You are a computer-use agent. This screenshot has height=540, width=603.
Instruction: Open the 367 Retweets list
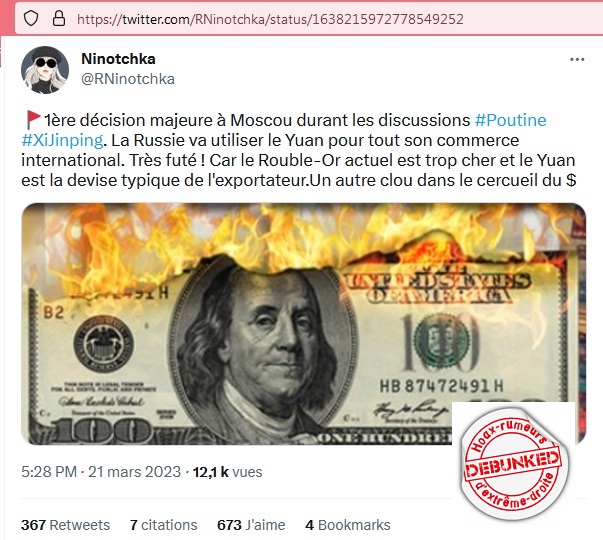pyautogui.click(x=65, y=525)
